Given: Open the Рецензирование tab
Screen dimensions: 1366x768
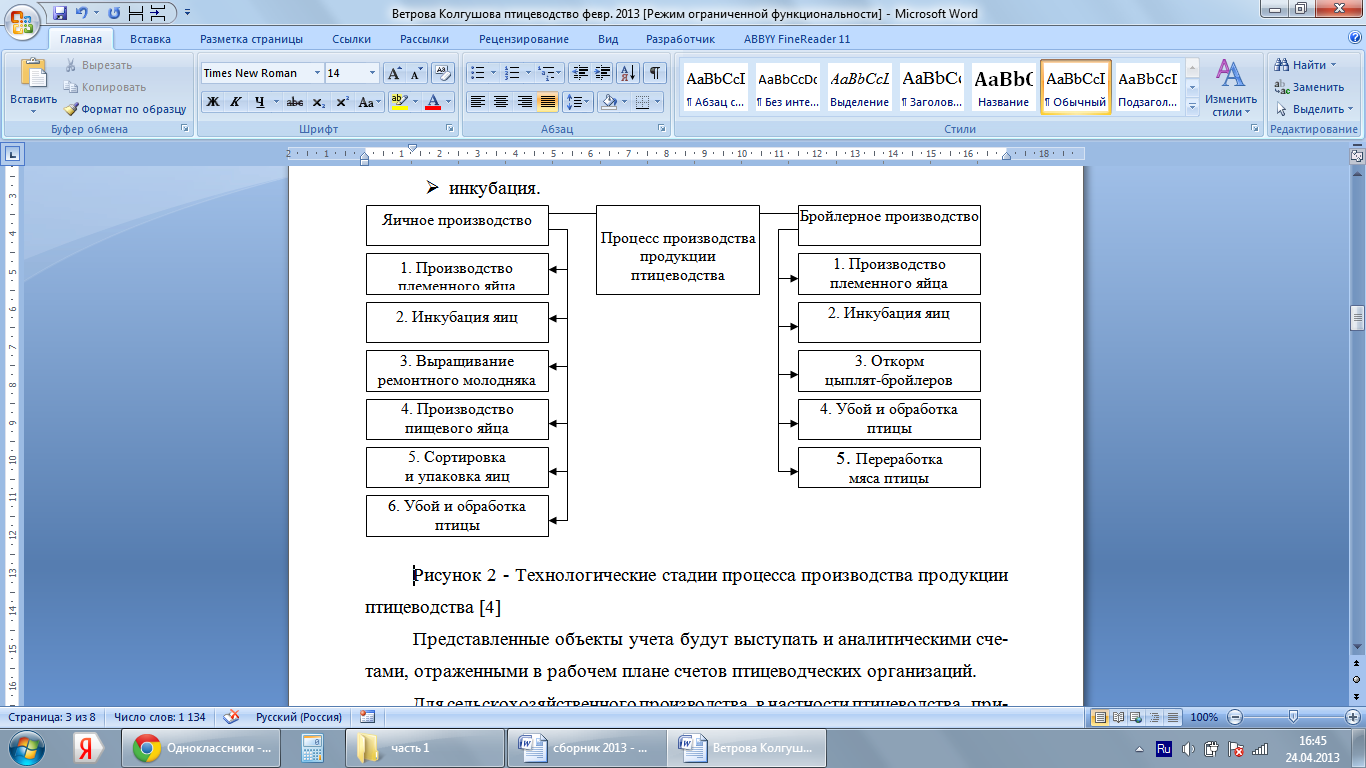Looking at the screenshot, I should coord(524,39).
